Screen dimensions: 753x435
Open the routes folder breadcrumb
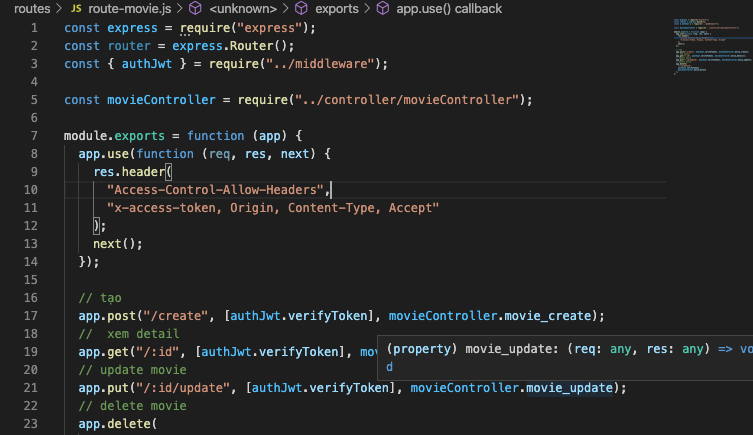[x=32, y=9]
